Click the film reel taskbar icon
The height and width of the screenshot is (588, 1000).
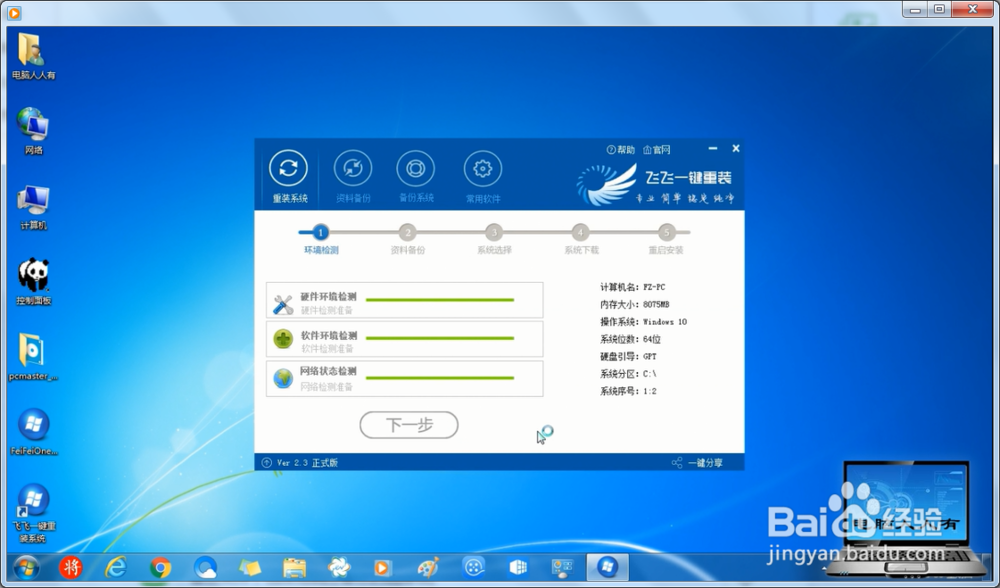coord(474,567)
